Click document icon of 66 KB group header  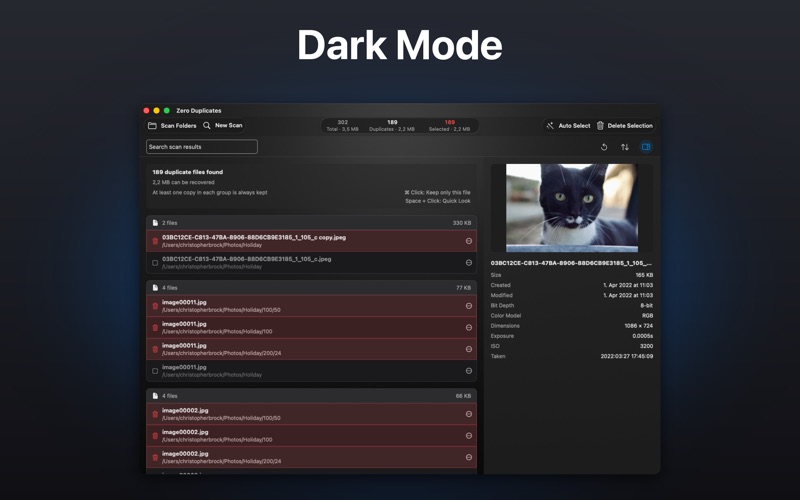155,396
